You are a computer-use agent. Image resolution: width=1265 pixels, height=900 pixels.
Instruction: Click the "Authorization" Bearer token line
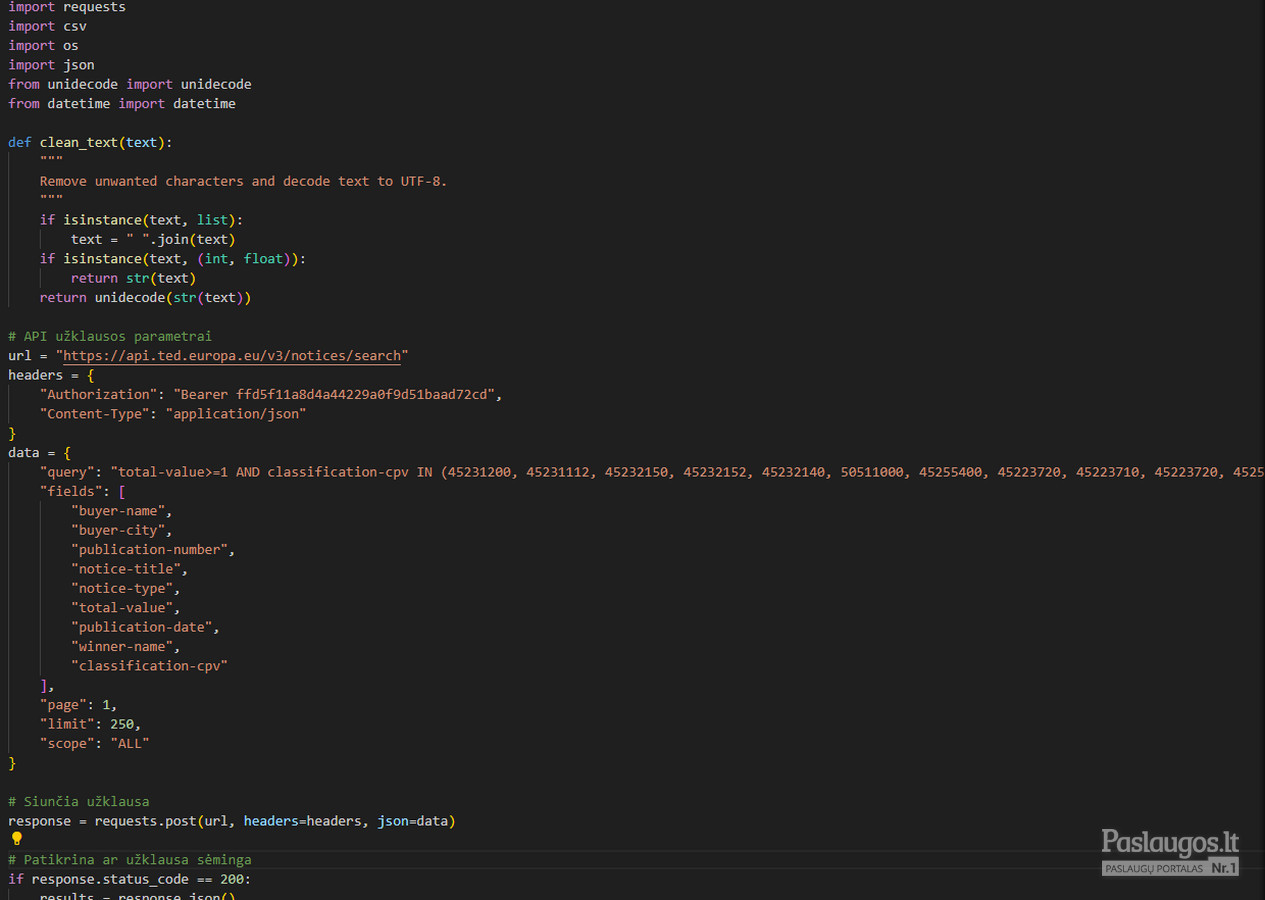click(x=271, y=394)
